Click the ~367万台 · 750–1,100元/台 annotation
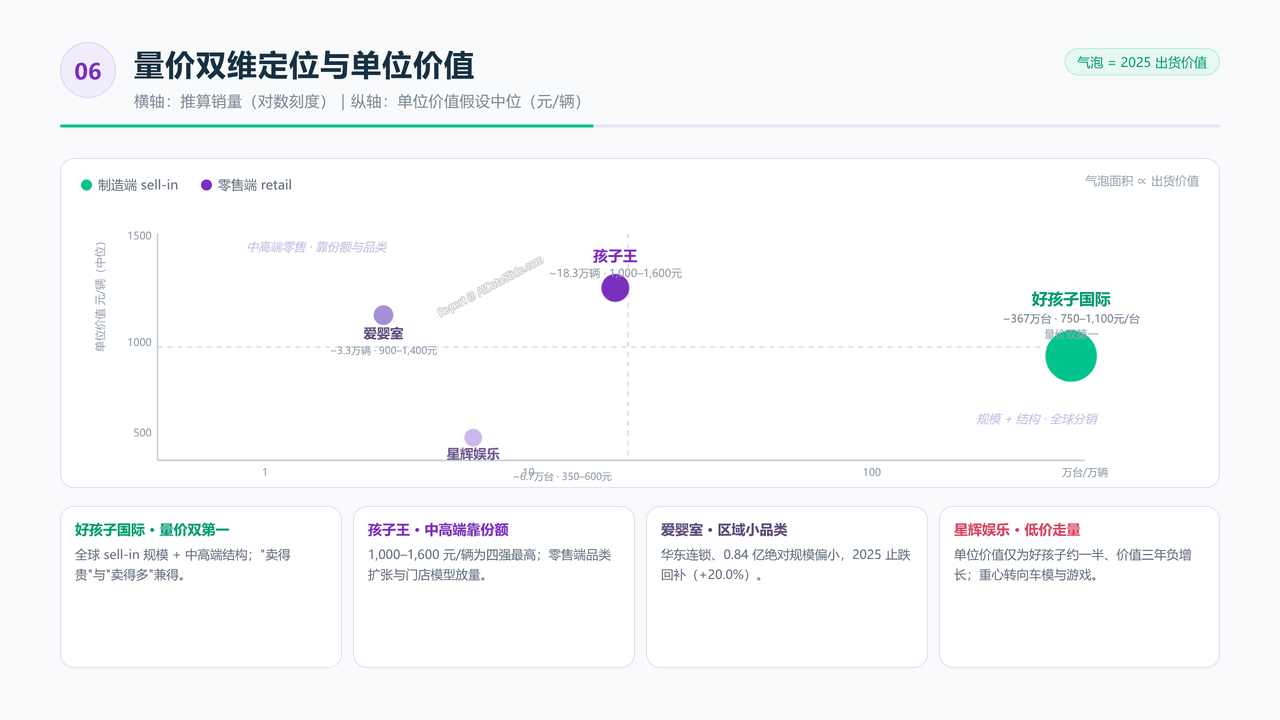The image size is (1280, 720). pyautogui.click(x=1071, y=319)
